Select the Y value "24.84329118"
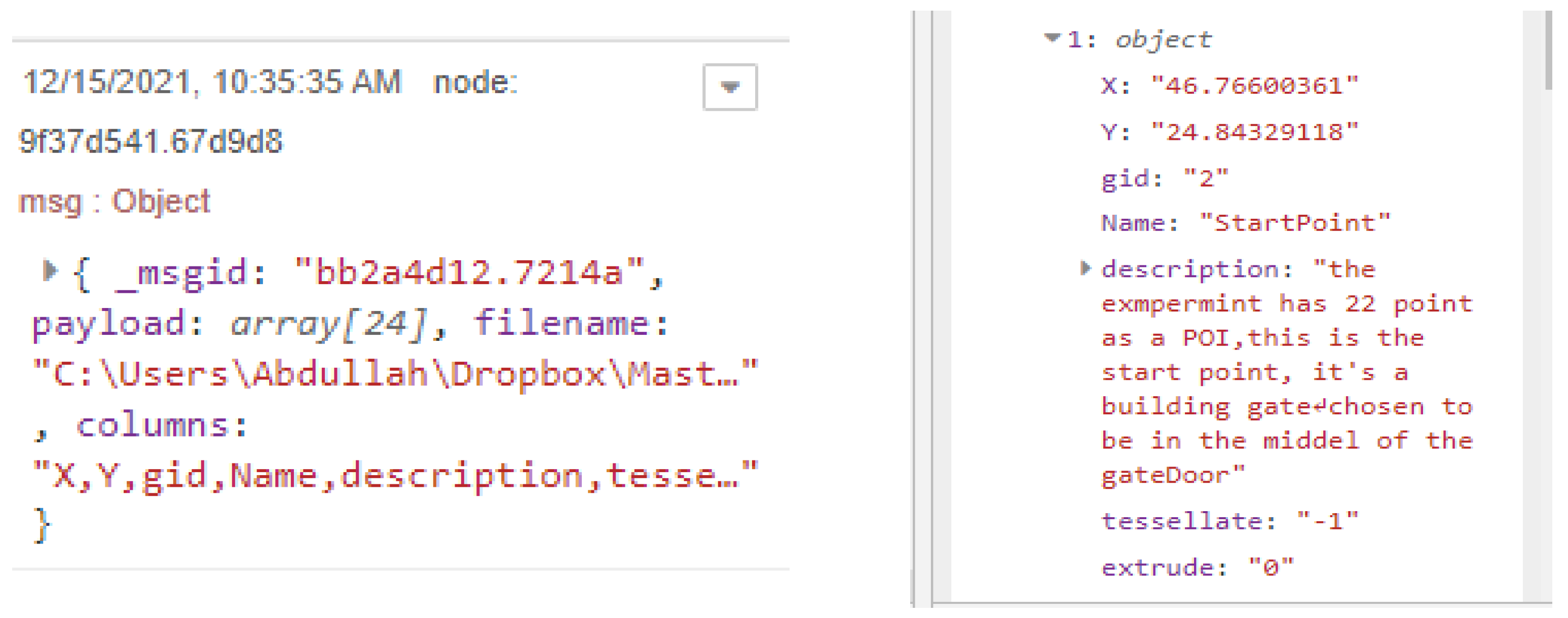 (x=1254, y=132)
